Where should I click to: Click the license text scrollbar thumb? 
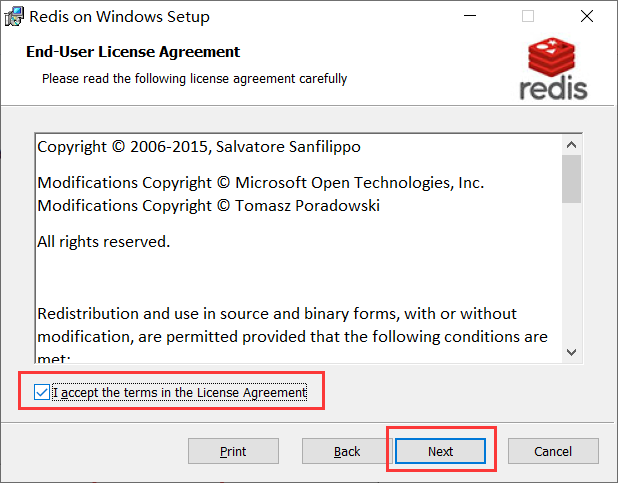pos(571,178)
